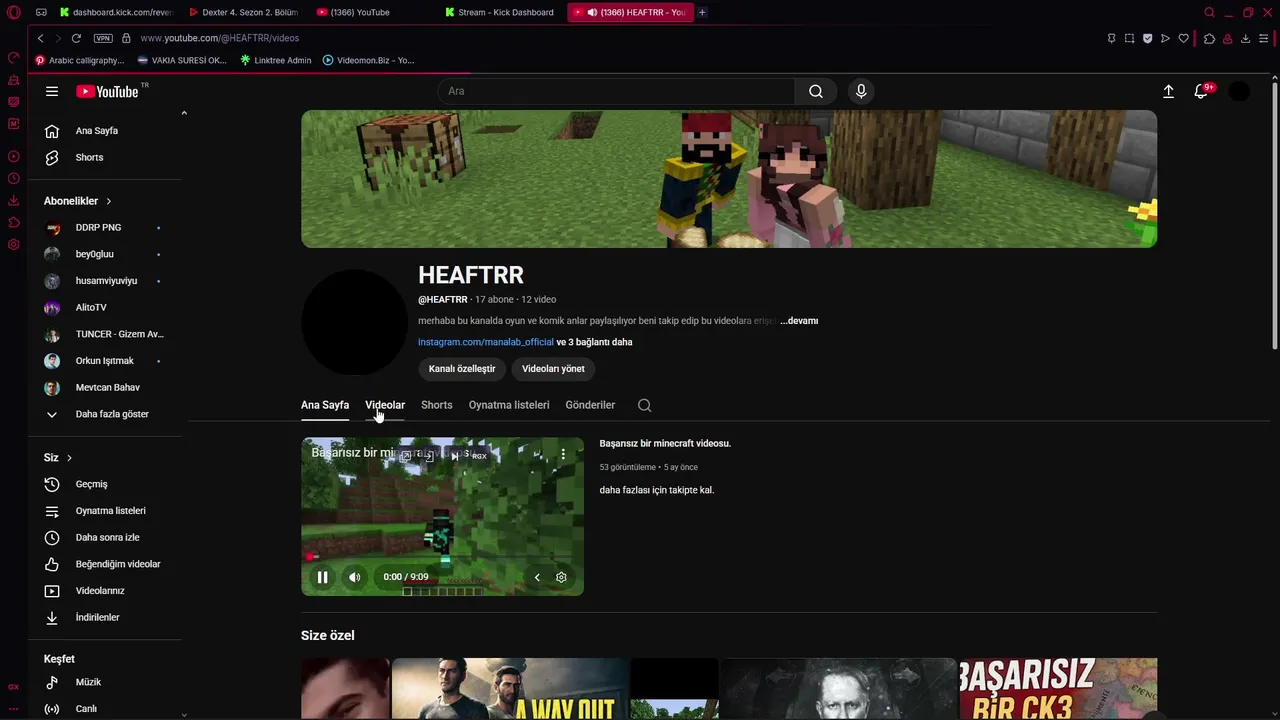Open video settings gear in player

(561, 577)
